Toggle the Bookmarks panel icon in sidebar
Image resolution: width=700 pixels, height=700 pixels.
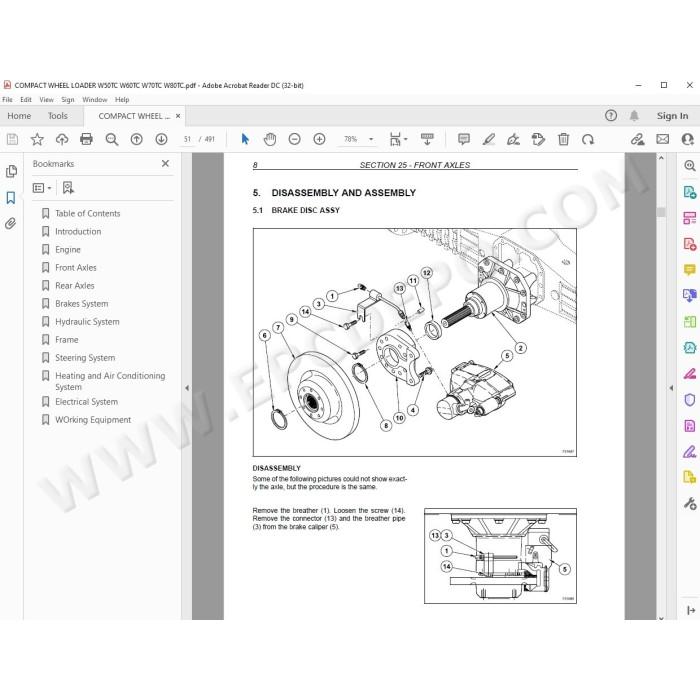[11, 197]
